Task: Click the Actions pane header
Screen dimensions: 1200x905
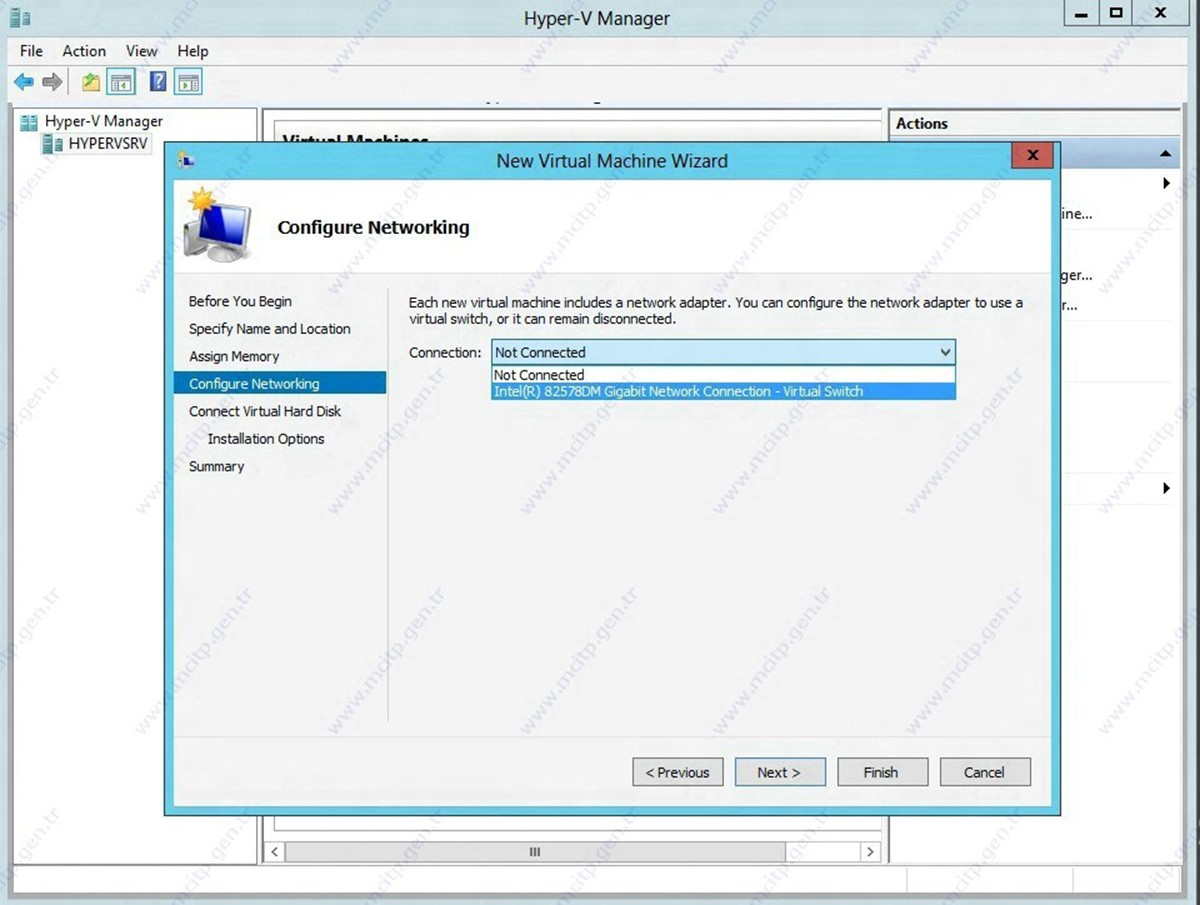Action: click(1034, 124)
